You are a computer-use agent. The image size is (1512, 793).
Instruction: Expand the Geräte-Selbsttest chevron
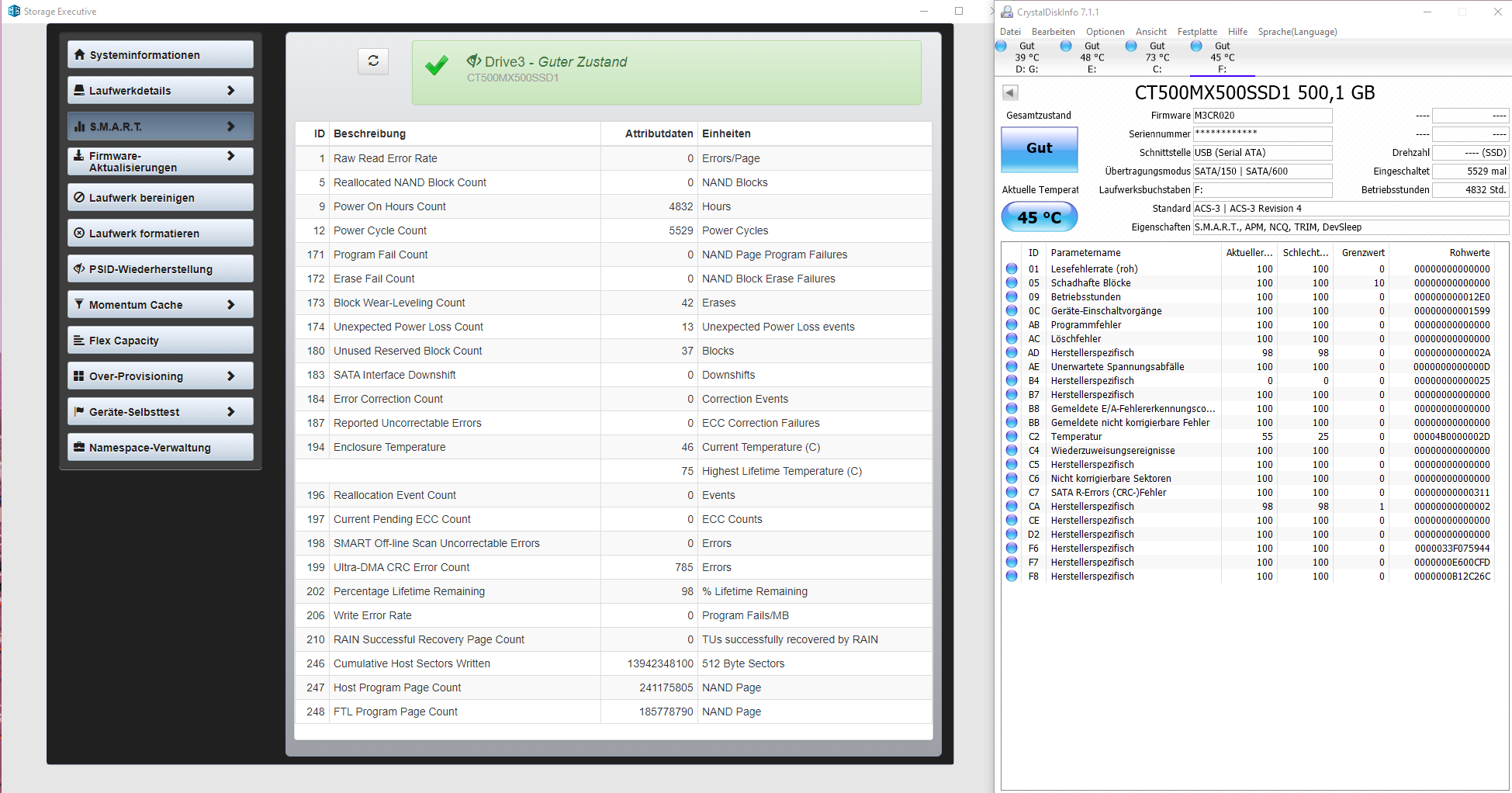[230, 411]
